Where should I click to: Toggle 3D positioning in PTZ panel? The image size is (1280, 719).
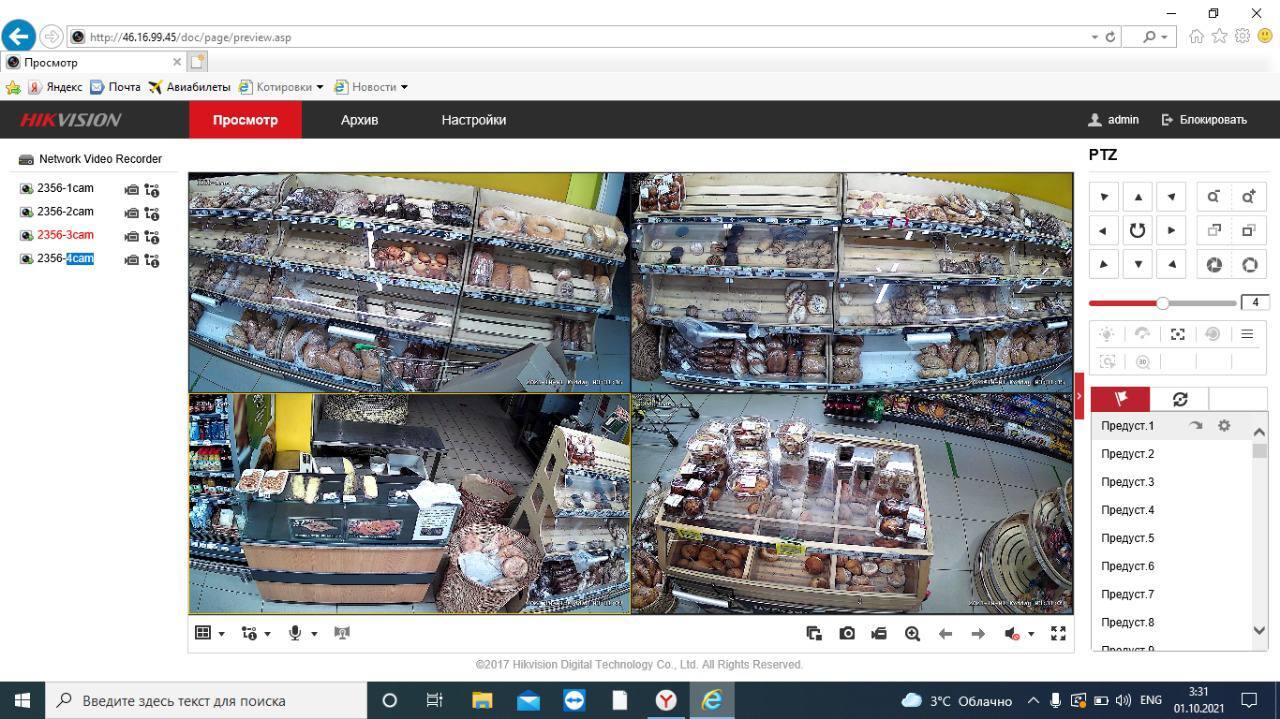(x=1142, y=362)
